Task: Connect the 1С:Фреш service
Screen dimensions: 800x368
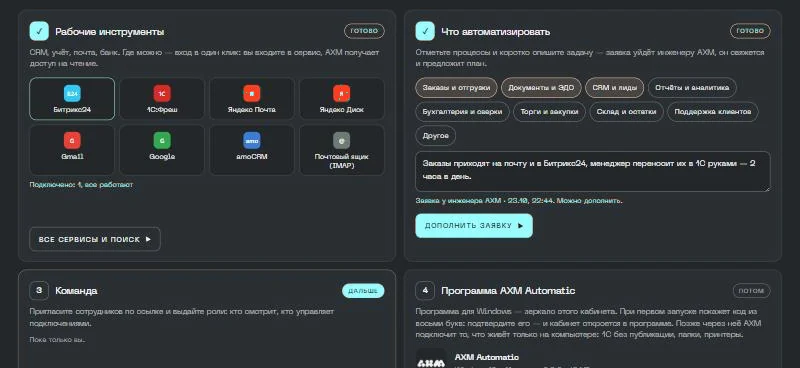Action: point(162,99)
